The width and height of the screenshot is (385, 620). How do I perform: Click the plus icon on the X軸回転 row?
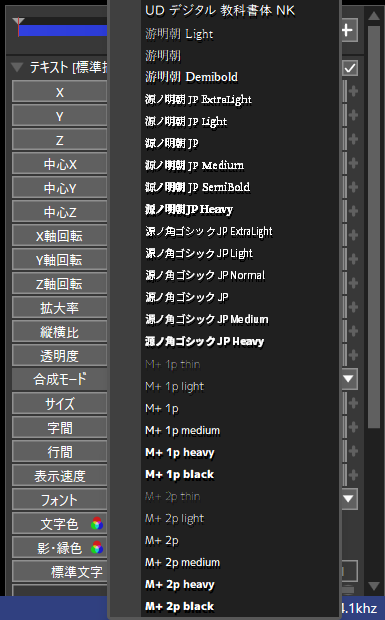[x=353, y=235]
